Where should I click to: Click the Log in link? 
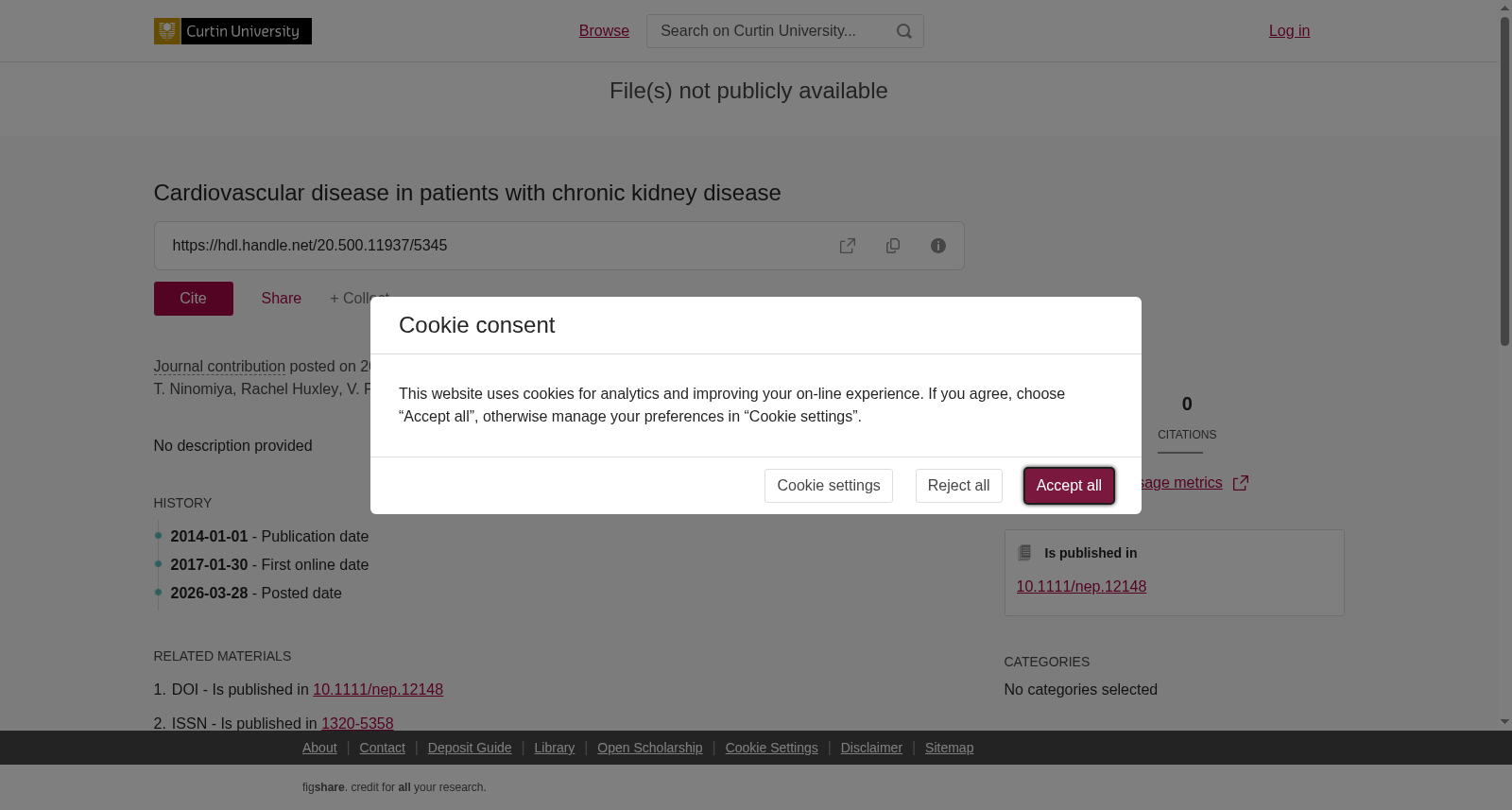pyautogui.click(x=1289, y=31)
